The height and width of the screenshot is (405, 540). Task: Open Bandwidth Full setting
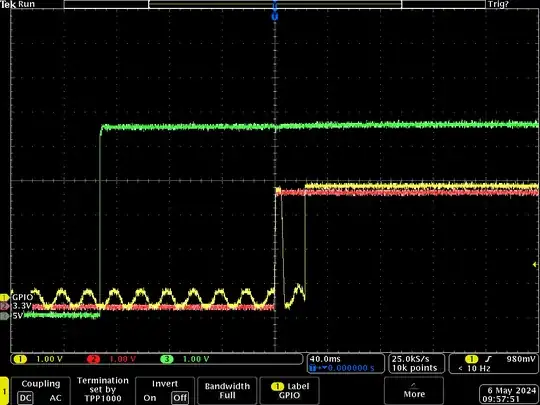point(227,391)
